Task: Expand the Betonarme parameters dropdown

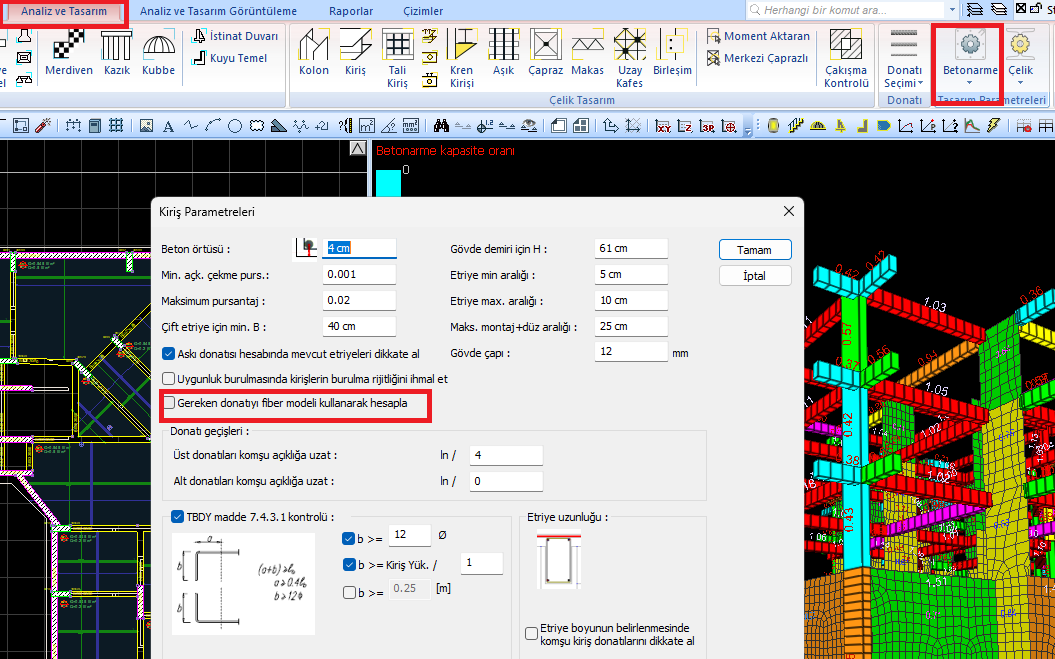Action: pyautogui.click(x=970, y=83)
